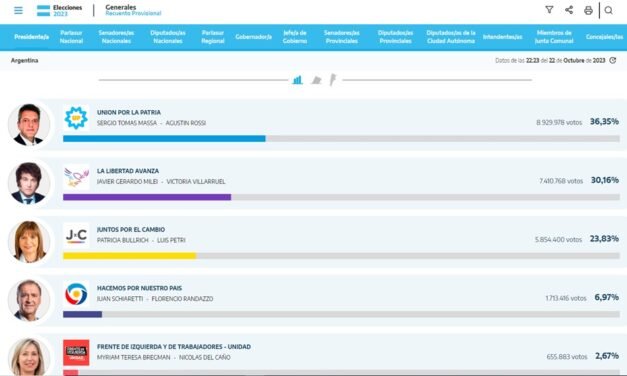The height and width of the screenshot is (376, 627).
Task: Open the Presidente/a tab
Action: [32, 37]
